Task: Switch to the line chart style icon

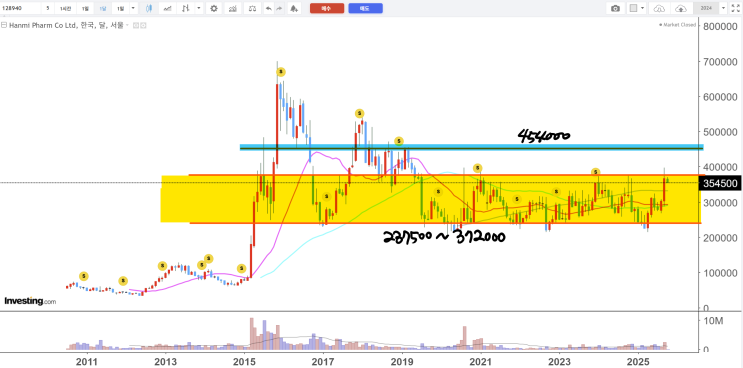Action: point(167,8)
